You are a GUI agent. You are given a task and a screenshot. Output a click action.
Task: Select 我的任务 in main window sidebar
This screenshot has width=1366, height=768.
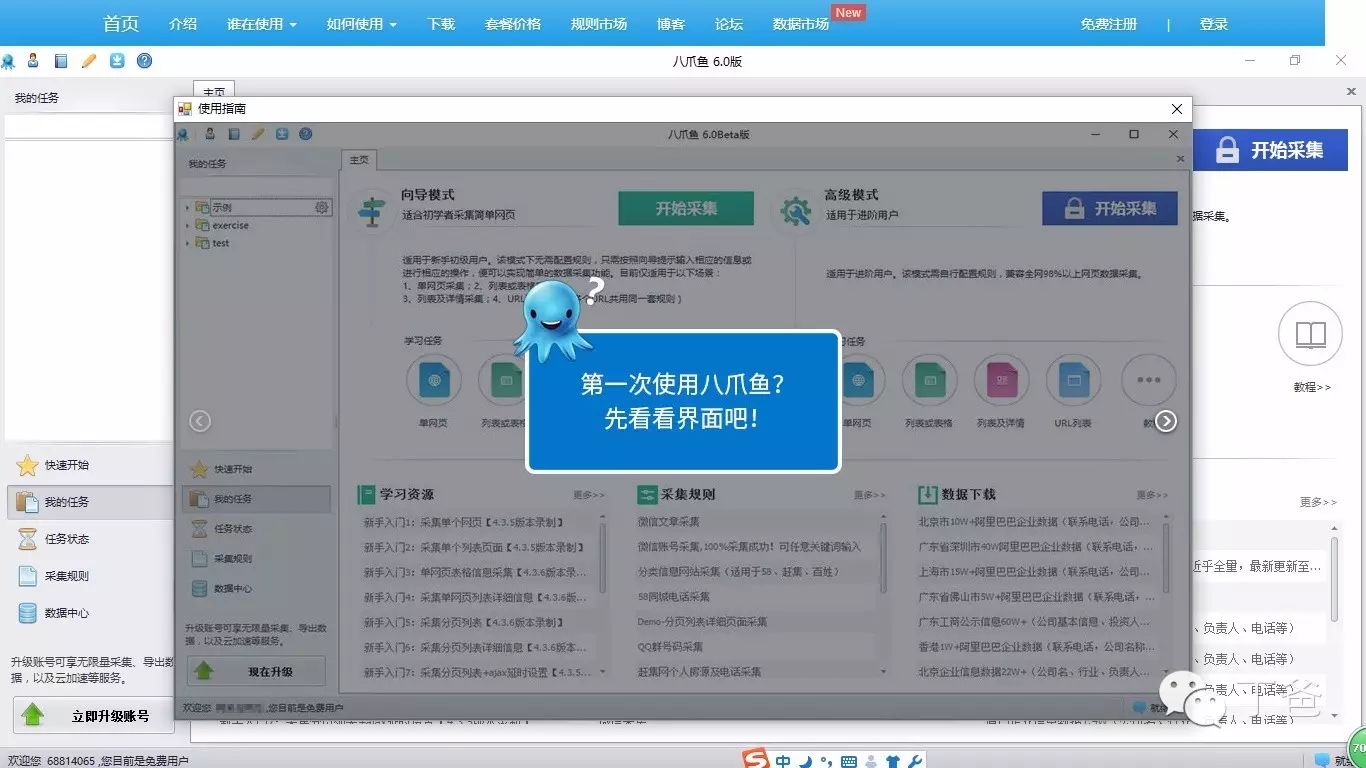pos(88,502)
